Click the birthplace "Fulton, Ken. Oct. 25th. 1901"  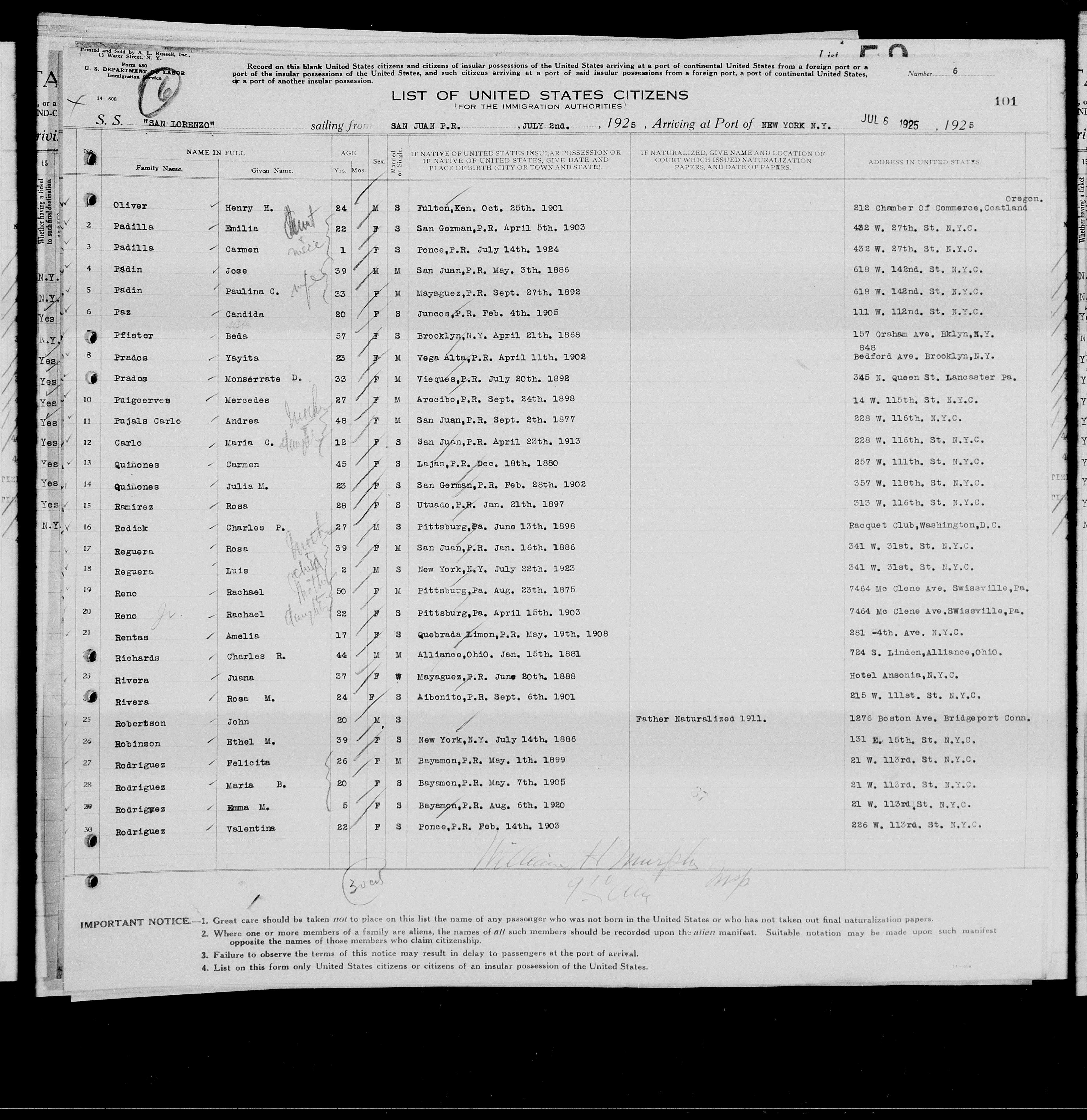tap(490, 208)
